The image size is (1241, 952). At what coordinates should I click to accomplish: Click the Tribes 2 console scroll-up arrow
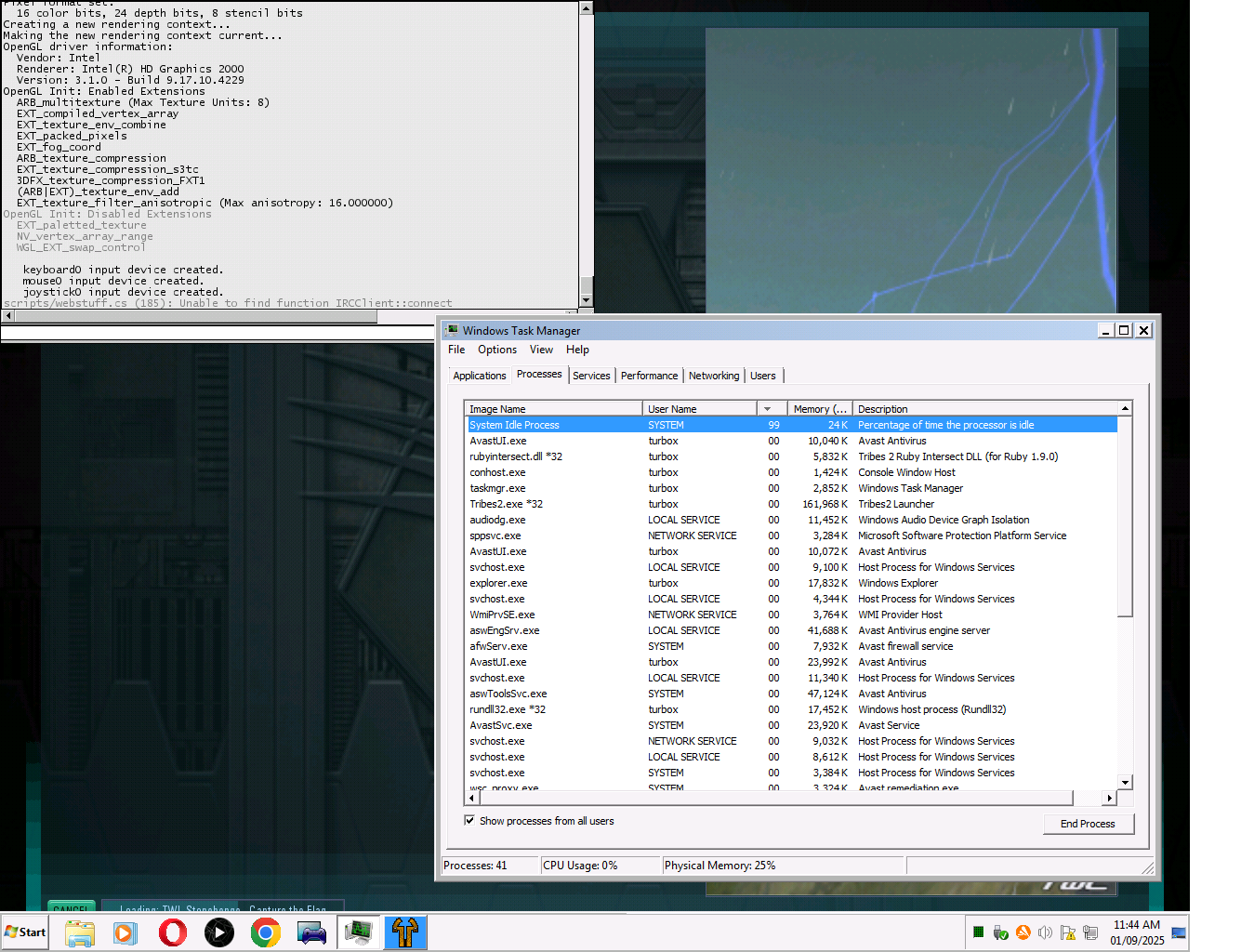pos(586,7)
